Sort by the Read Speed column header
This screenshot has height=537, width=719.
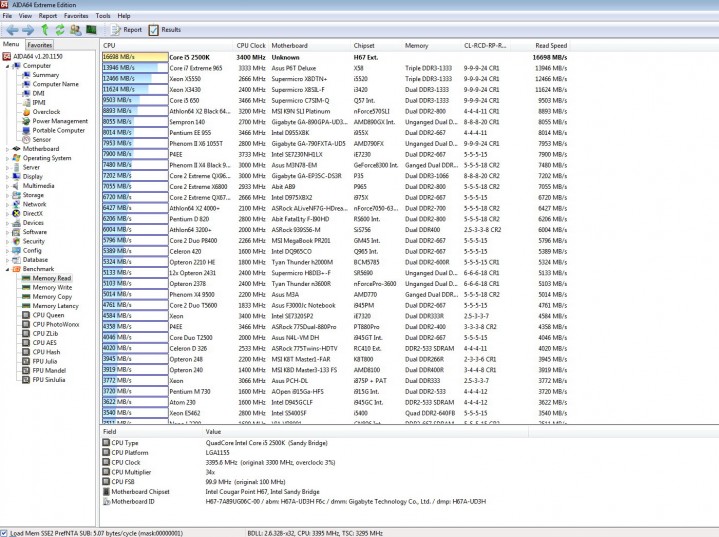tap(540, 45)
